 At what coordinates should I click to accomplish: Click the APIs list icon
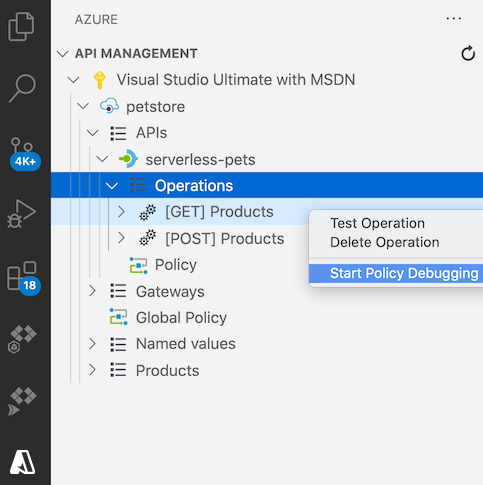pos(118,133)
